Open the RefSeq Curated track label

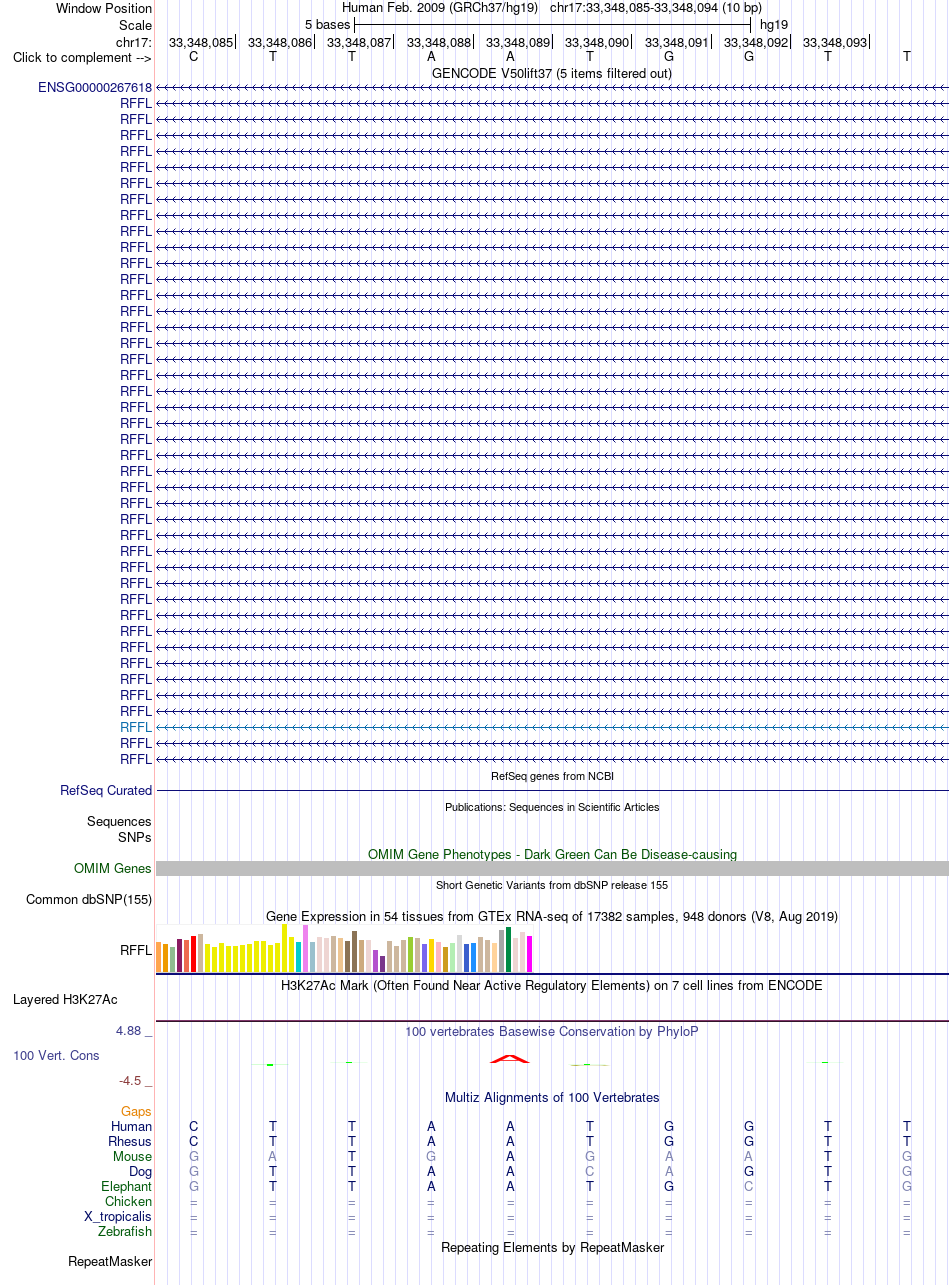click(106, 790)
